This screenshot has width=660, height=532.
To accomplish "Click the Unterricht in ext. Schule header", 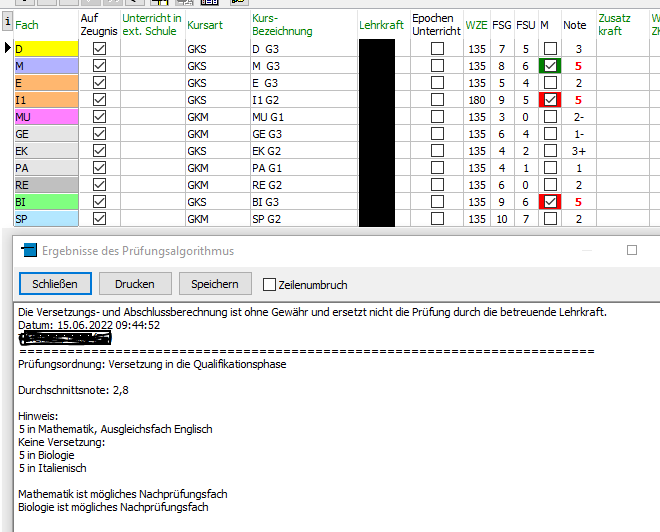I will [x=152, y=25].
